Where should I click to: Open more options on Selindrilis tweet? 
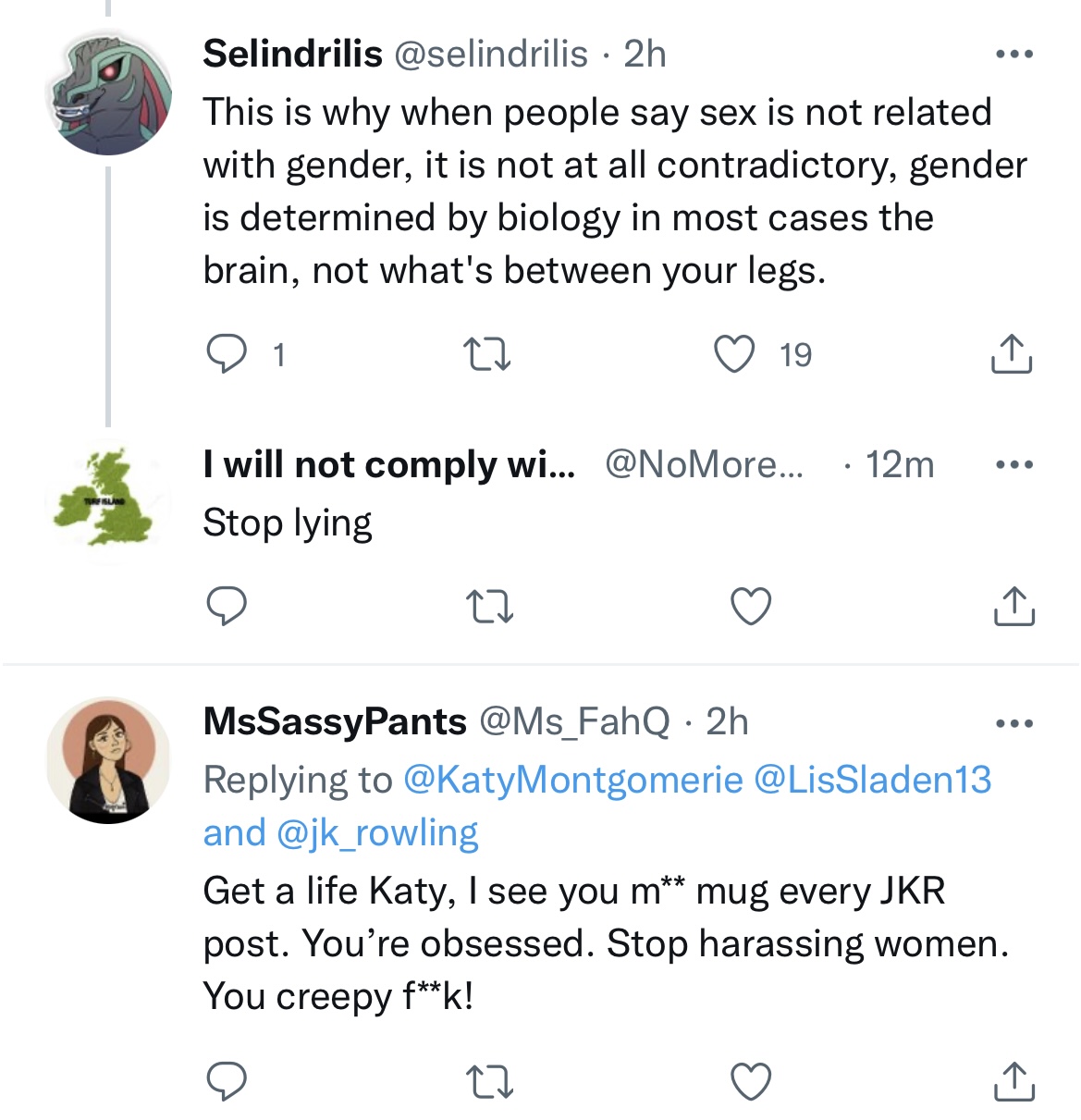pos(1014,55)
